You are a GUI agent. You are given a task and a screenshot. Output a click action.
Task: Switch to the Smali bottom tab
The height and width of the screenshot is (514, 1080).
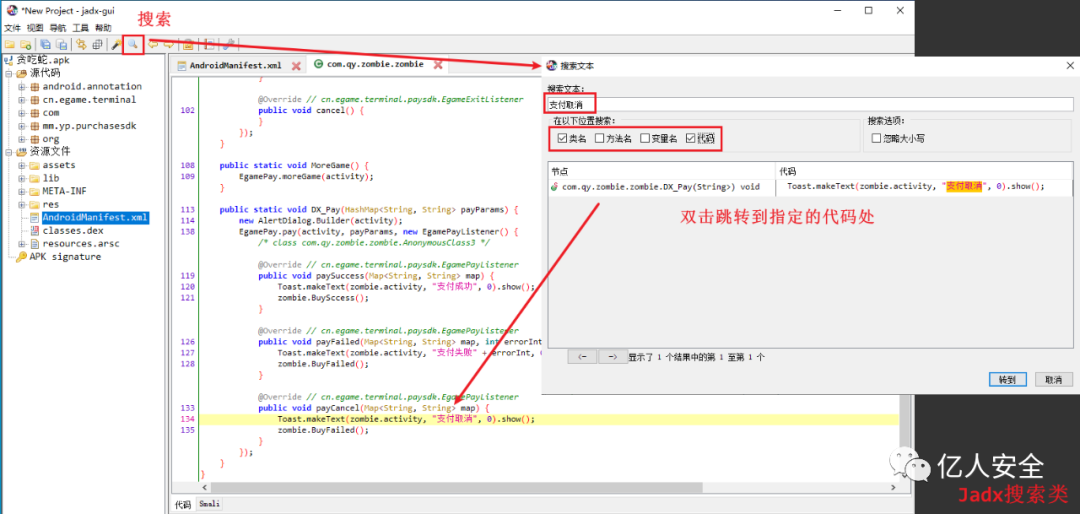(209, 504)
